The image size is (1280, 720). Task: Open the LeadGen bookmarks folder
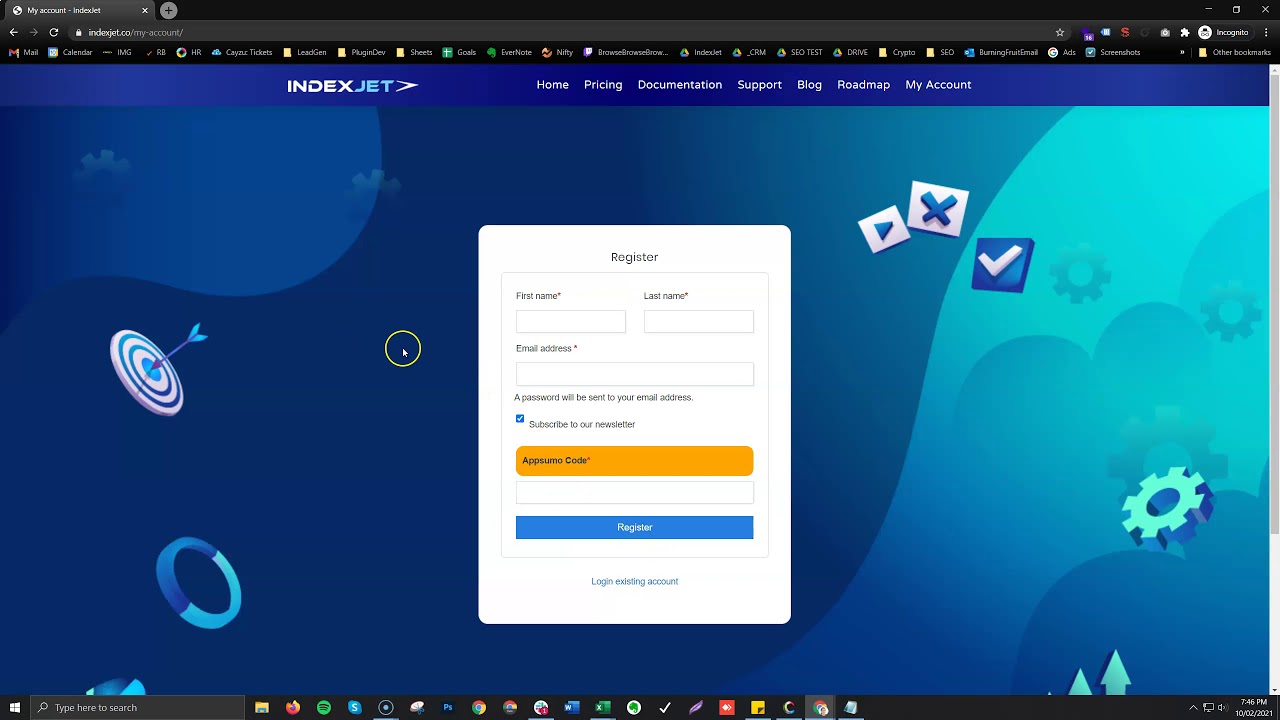[x=305, y=52]
